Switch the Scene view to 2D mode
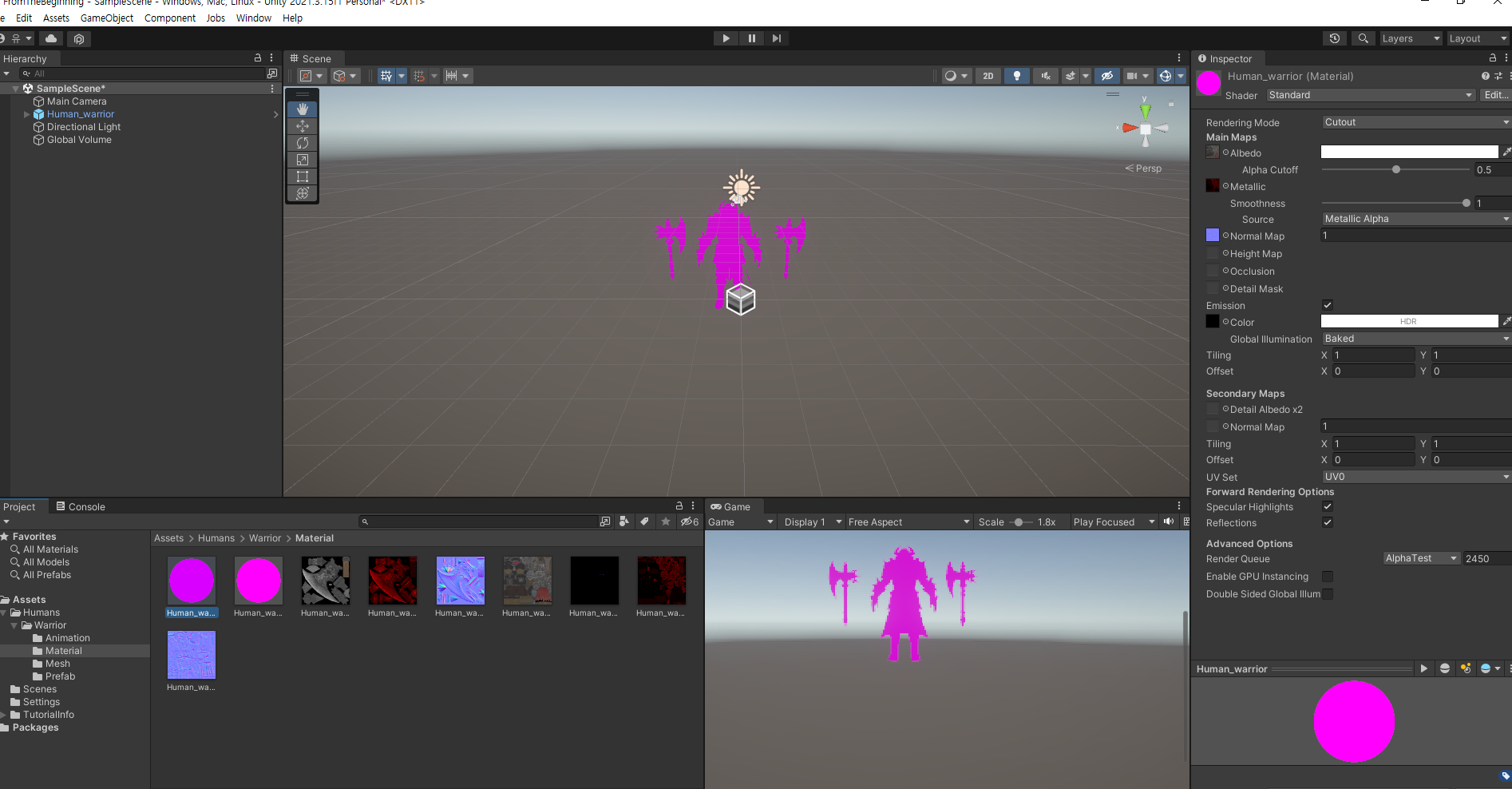The image size is (1512, 789). point(988,75)
